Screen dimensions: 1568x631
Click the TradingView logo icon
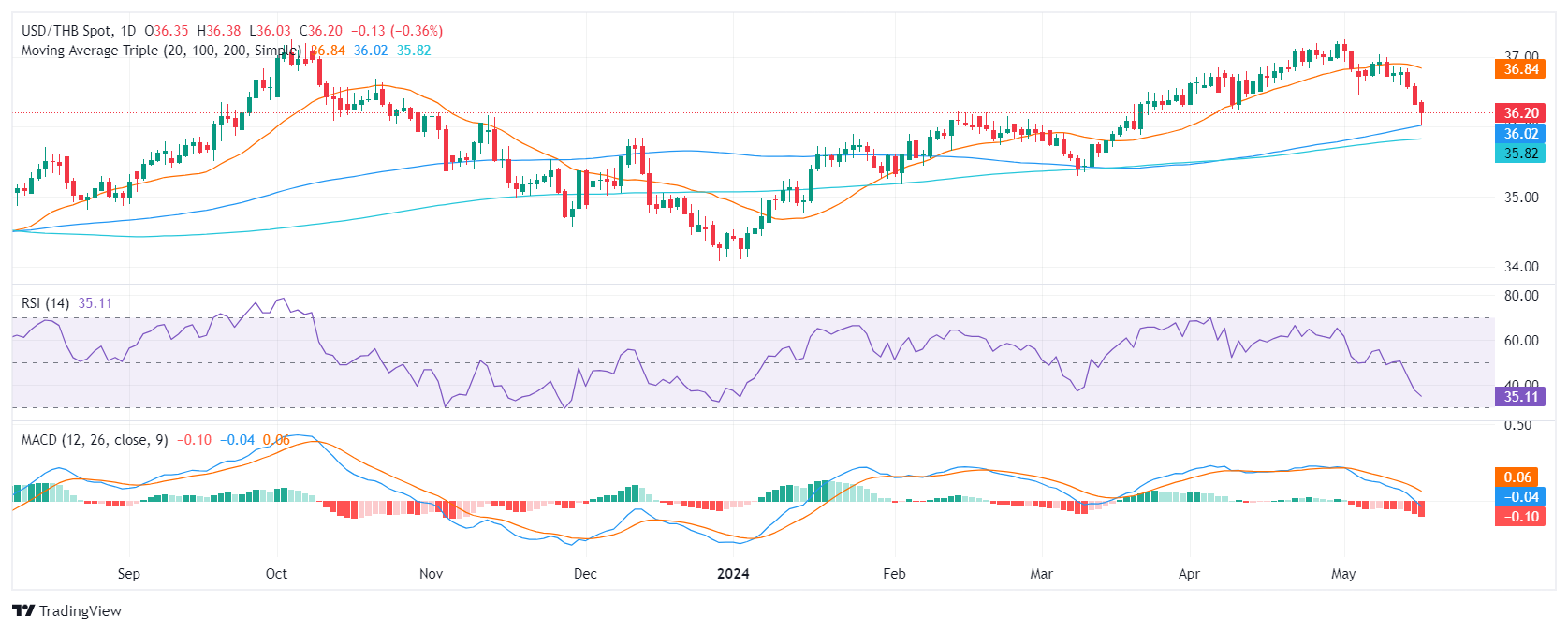[x=23, y=611]
